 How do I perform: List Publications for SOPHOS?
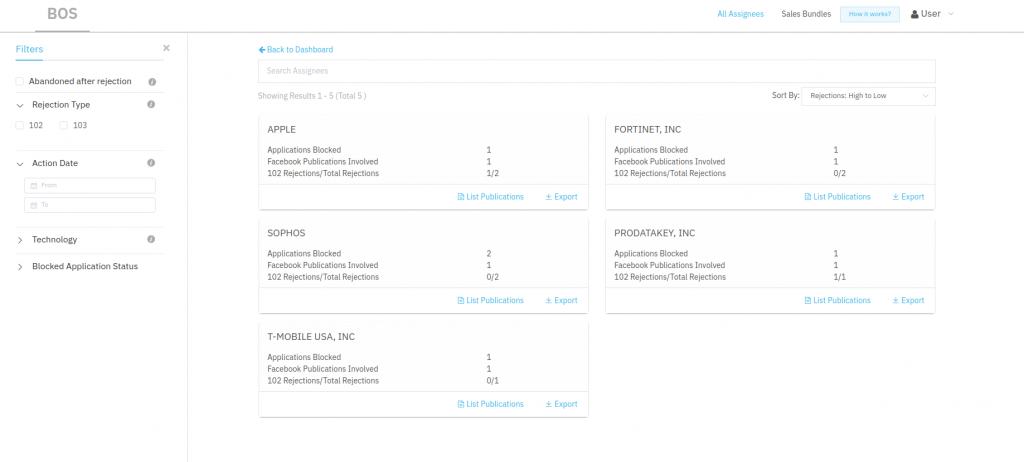tap(490, 301)
